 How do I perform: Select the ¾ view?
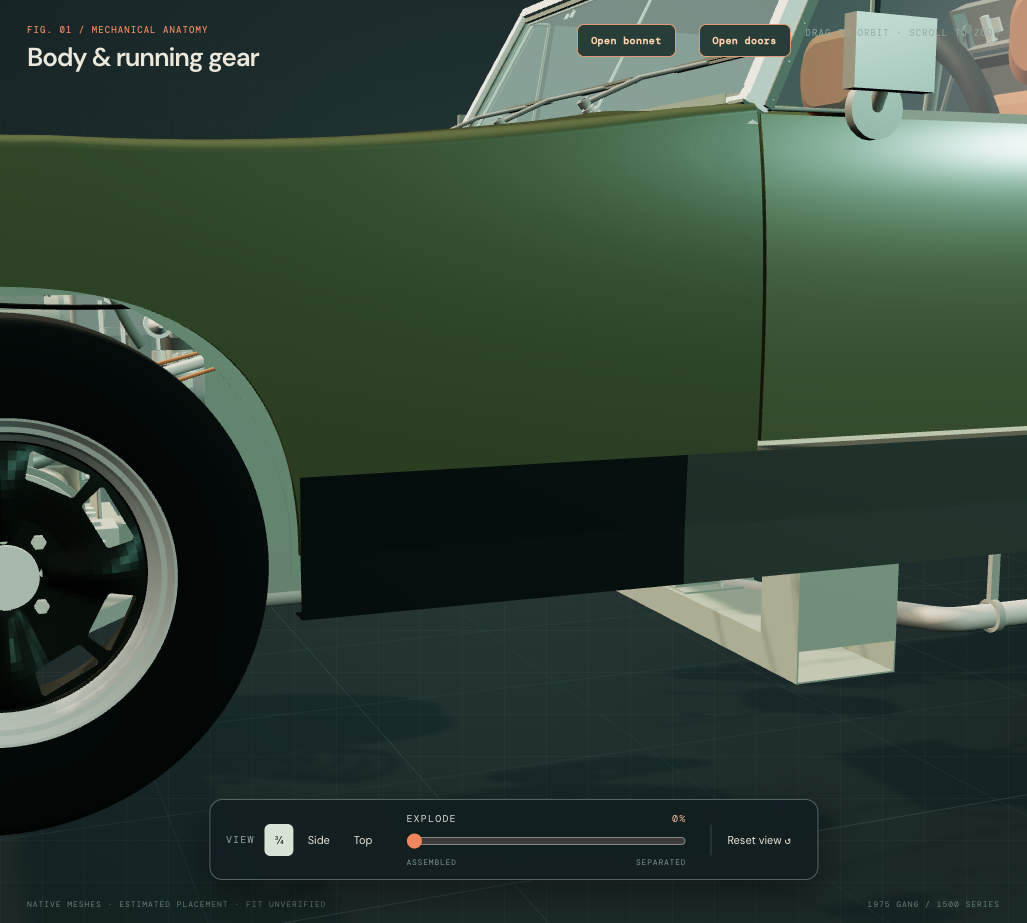tap(278, 840)
